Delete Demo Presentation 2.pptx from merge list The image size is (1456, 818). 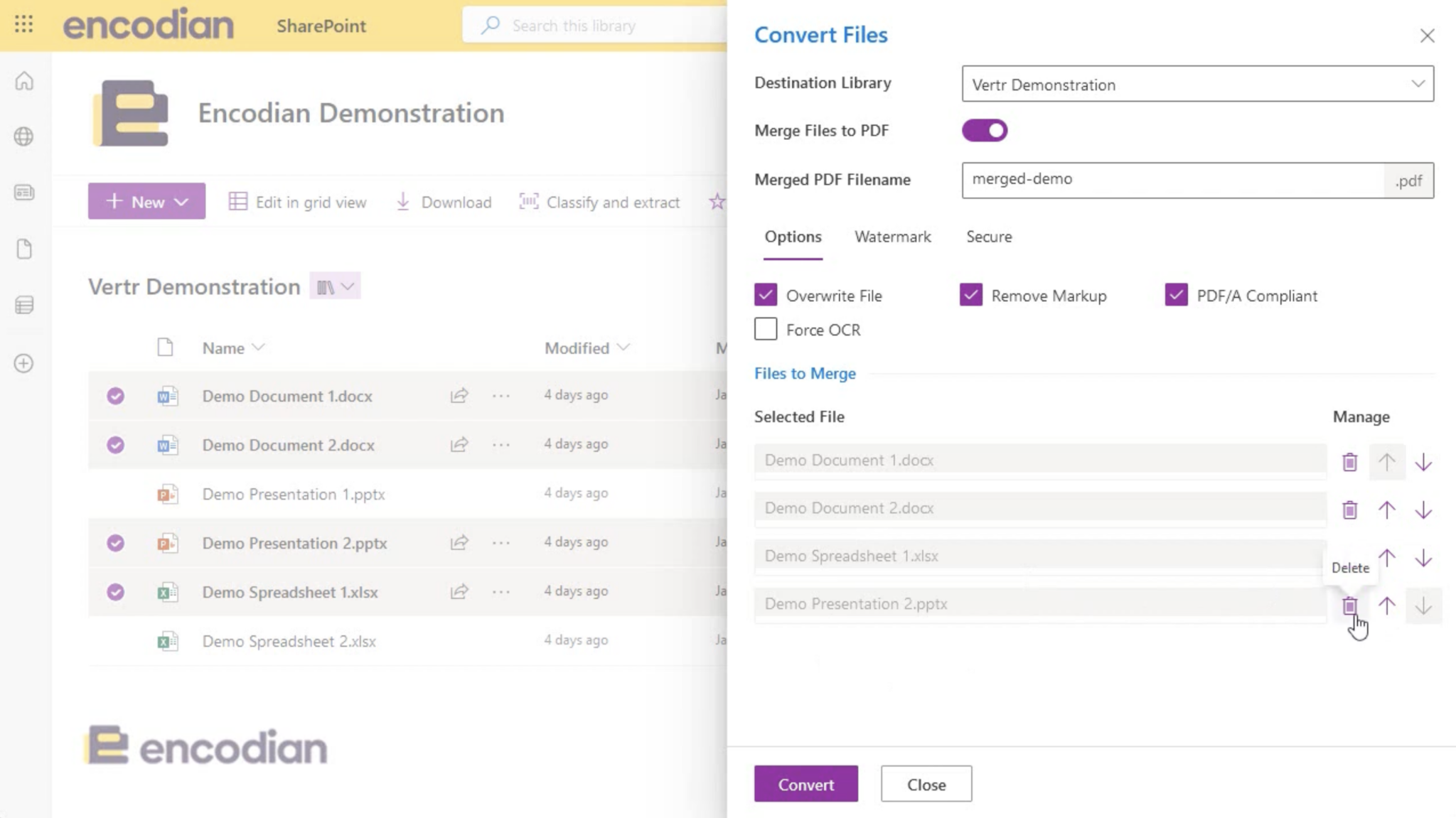pyautogui.click(x=1349, y=606)
